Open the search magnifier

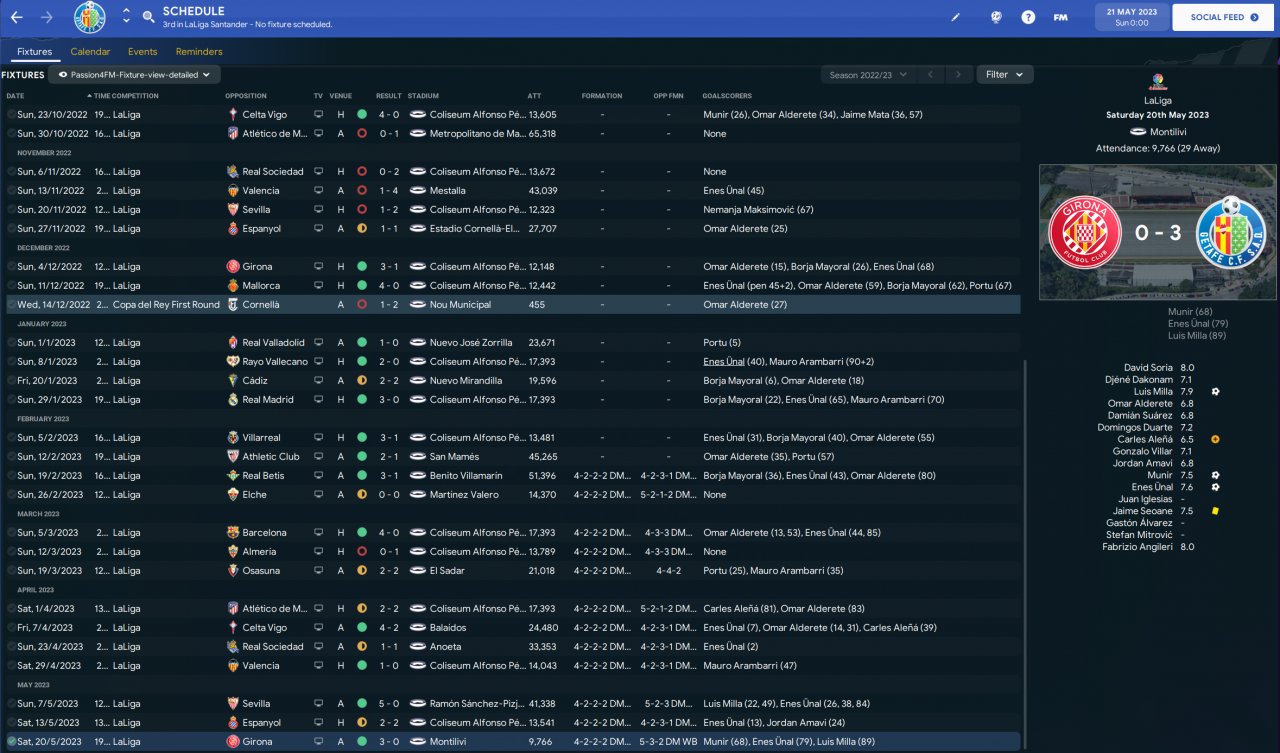(x=149, y=17)
